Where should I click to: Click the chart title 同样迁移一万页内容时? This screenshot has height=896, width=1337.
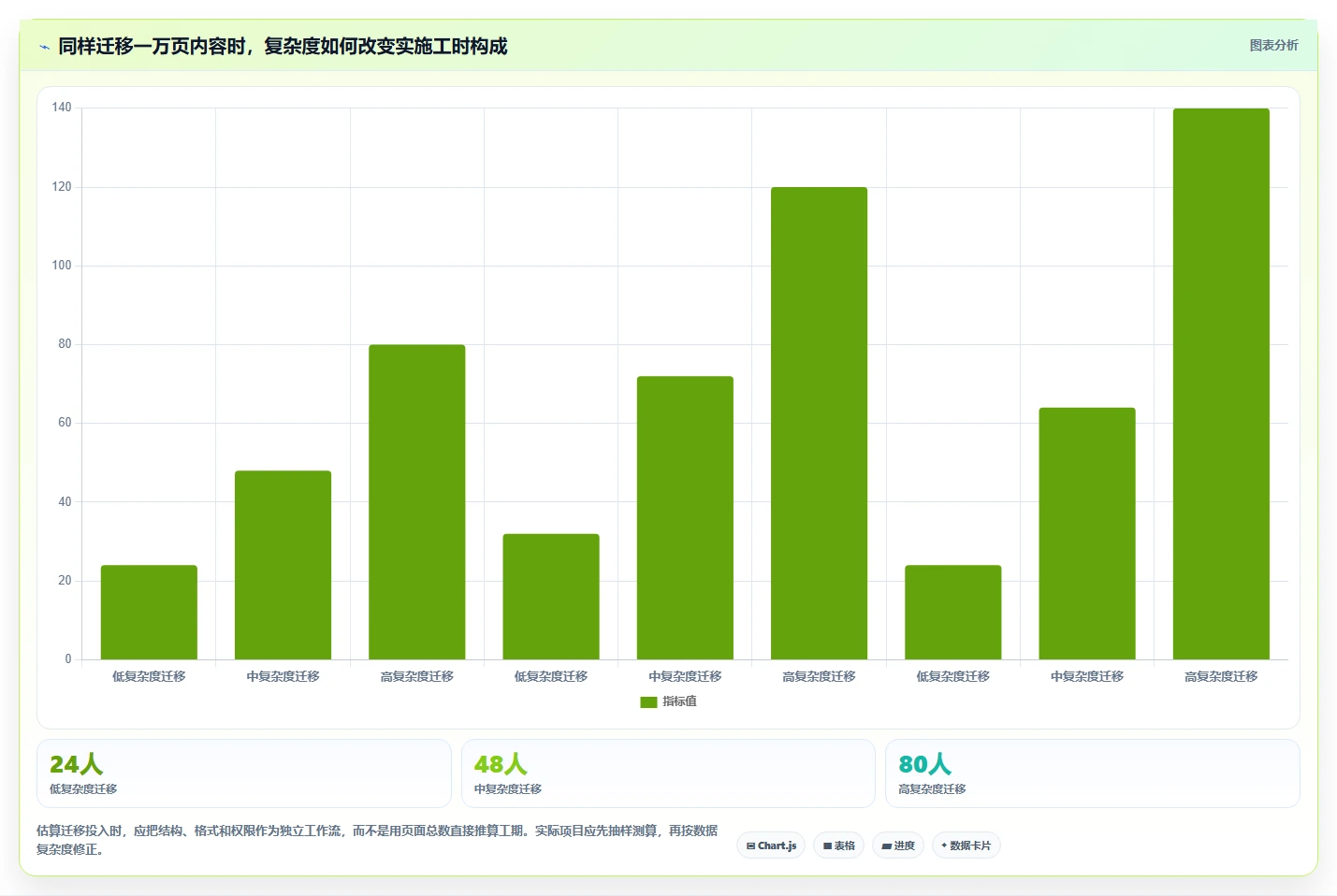(283, 46)
